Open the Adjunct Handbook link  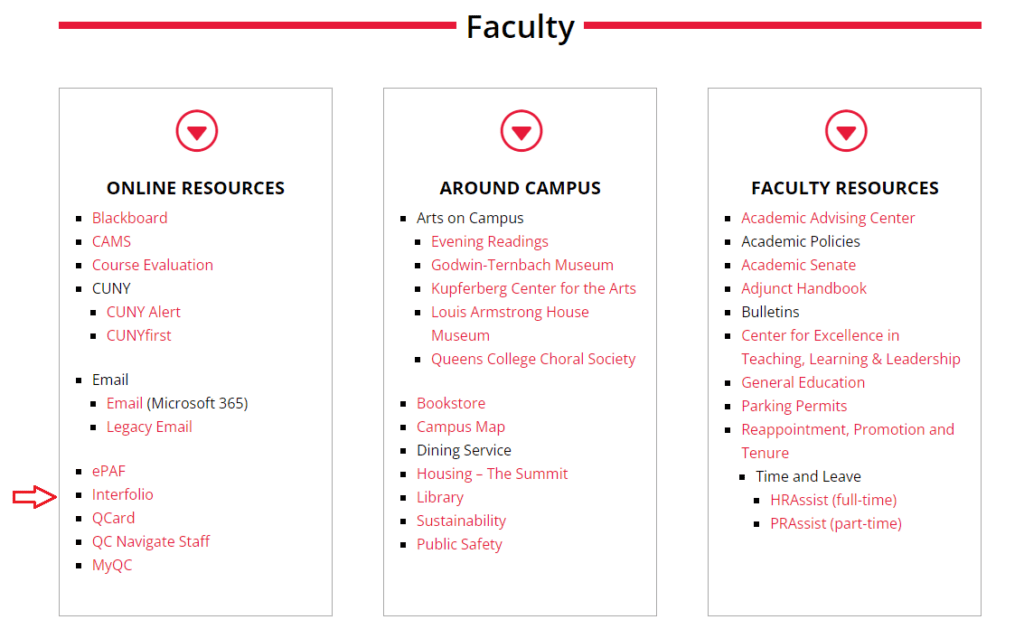[803, 288]
